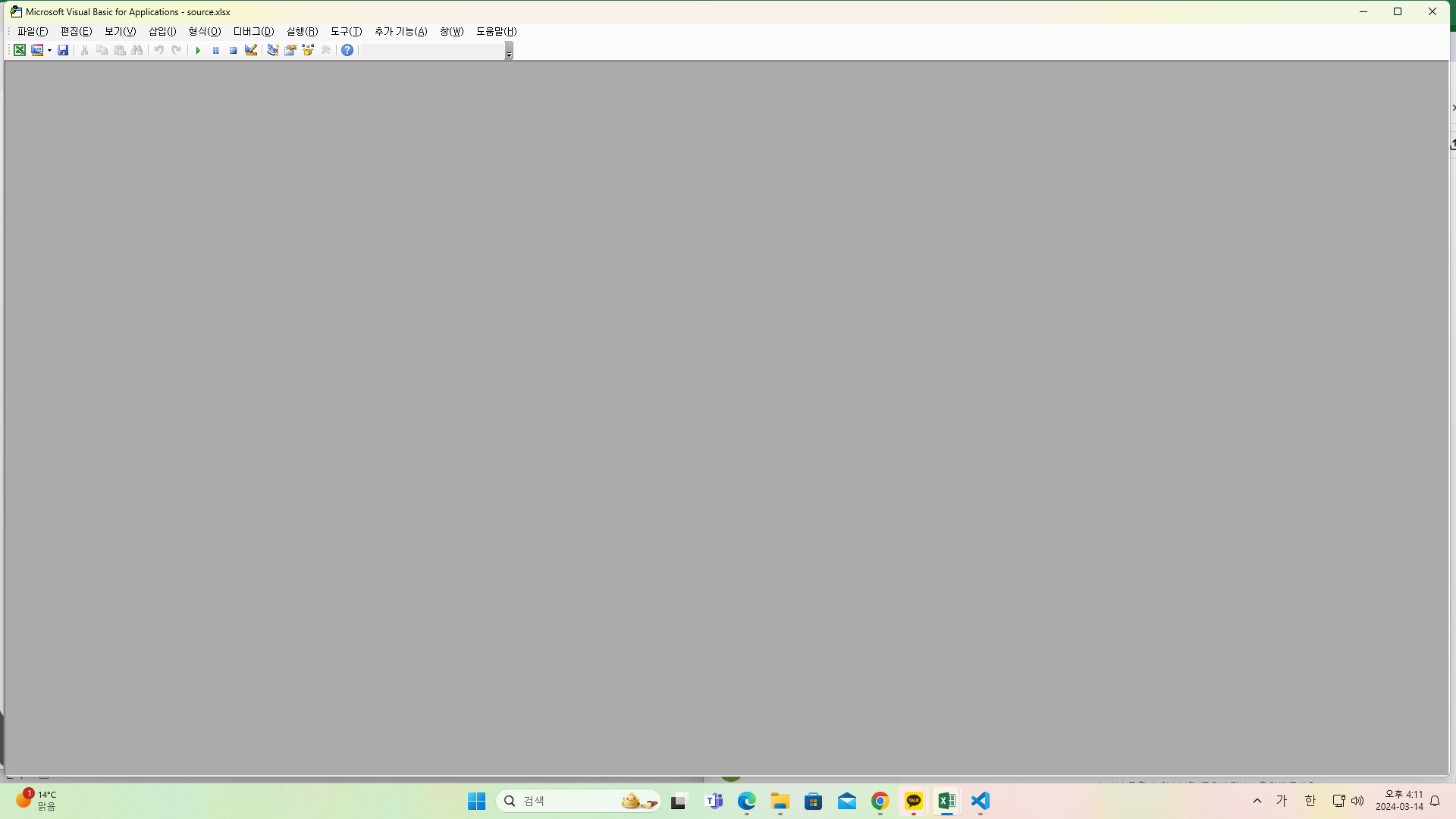The image size is (1456, 819).
Task: Open the 파일(F) menu
Action: (x=33, y=31)
